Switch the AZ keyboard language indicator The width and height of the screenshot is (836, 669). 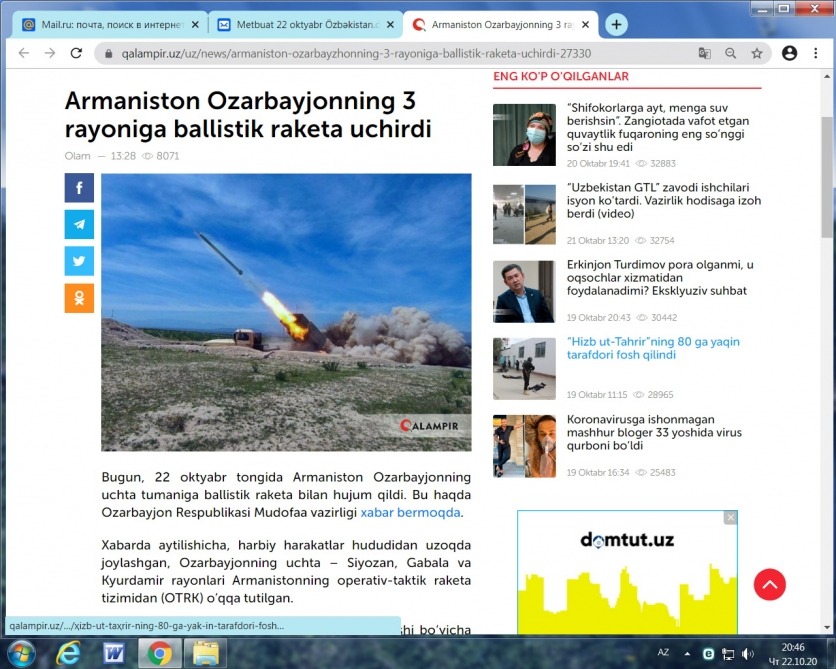(663, 652)
